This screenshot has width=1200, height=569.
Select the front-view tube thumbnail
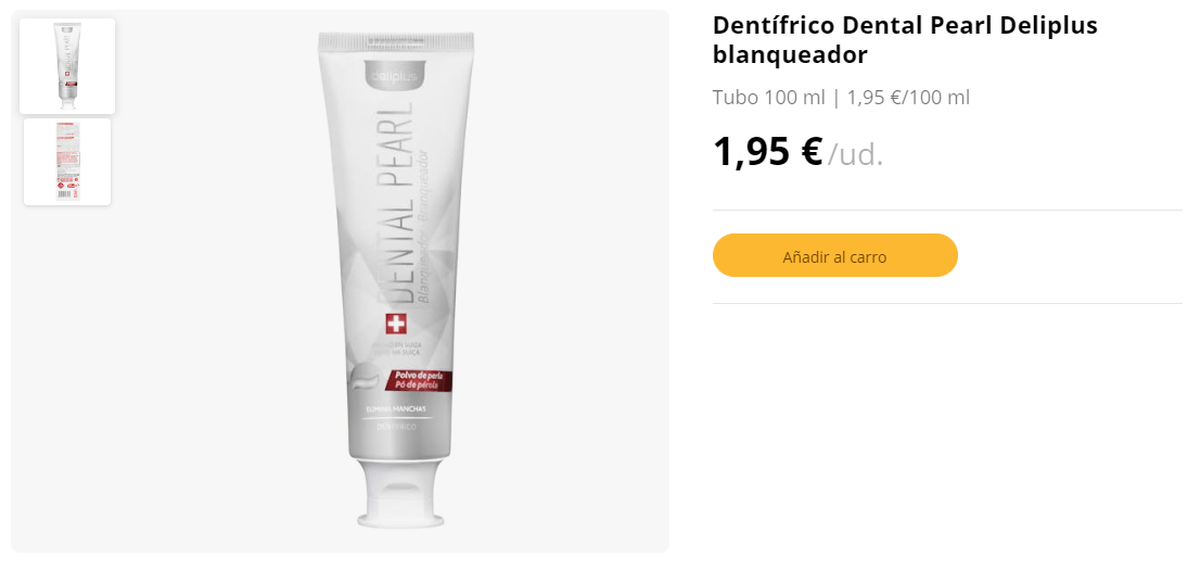[67, 66]
